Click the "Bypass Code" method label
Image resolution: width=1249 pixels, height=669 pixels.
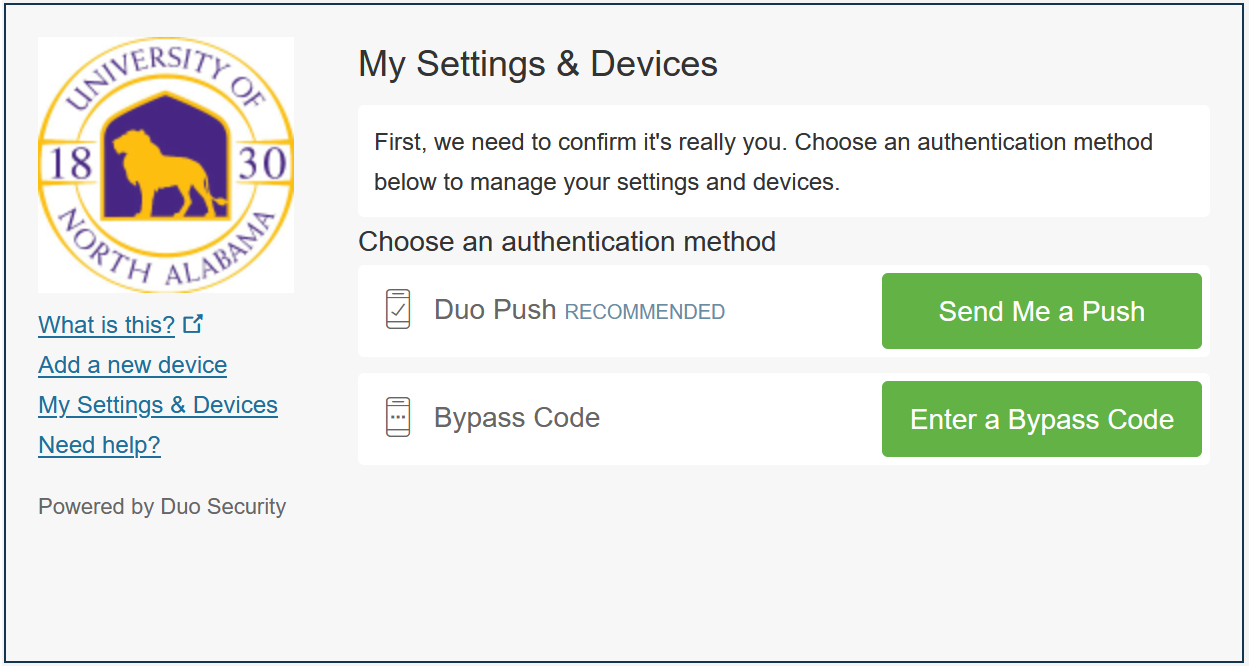(517, 417)
